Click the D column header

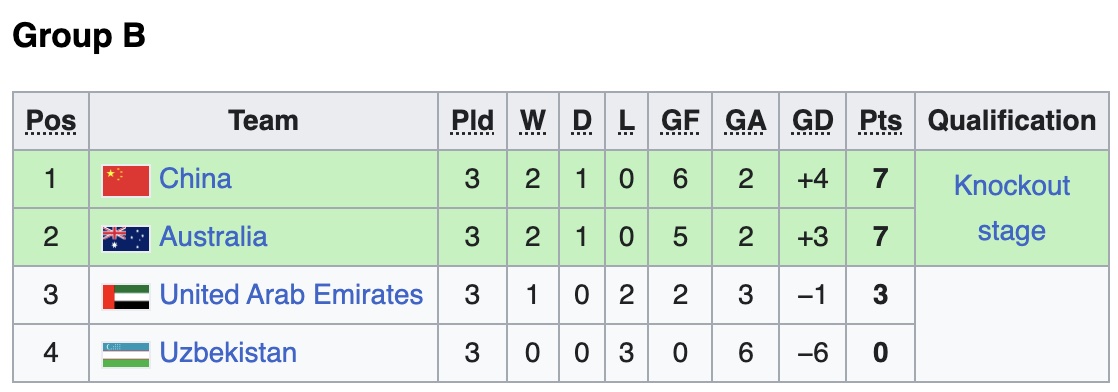tap(582, 121)
